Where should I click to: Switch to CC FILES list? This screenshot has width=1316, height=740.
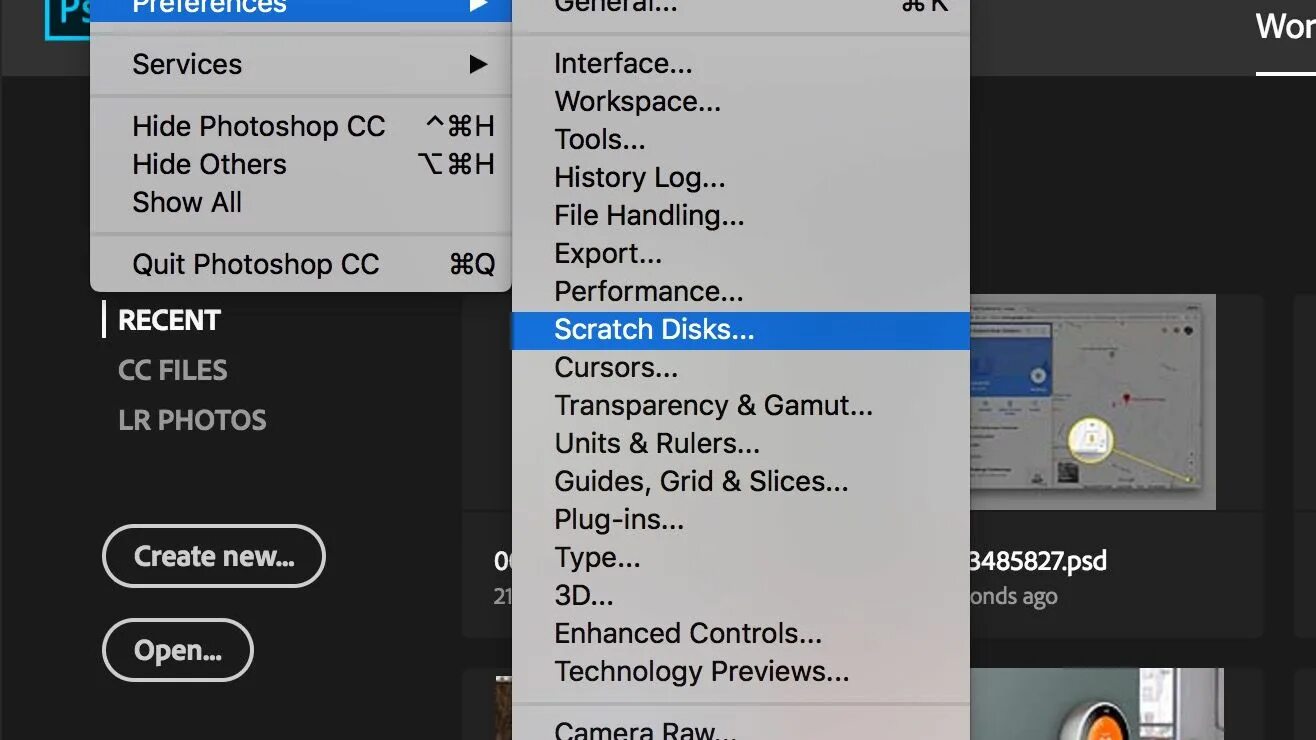click(173, 370)
